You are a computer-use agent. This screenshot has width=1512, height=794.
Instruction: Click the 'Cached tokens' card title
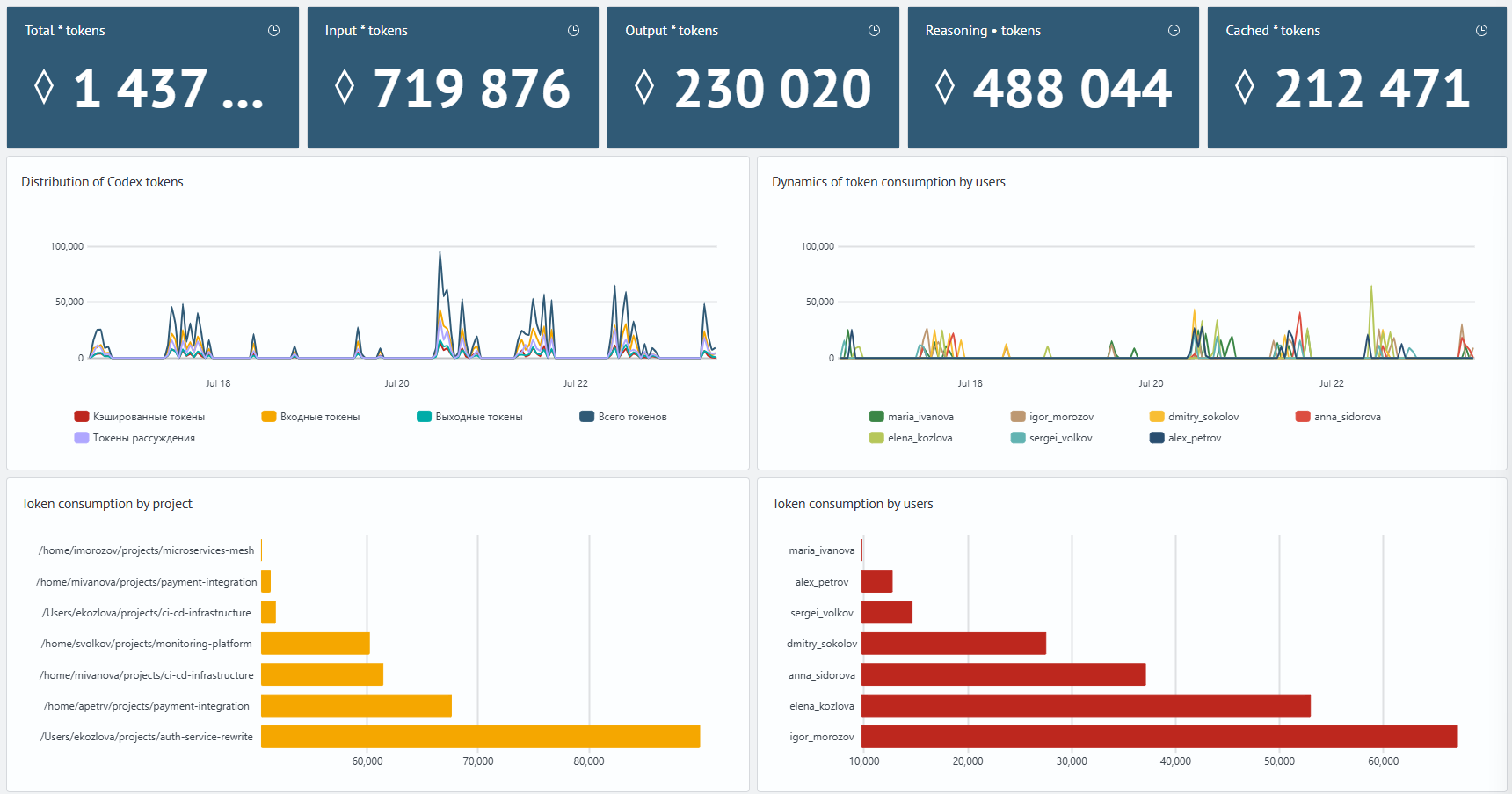1273,31
